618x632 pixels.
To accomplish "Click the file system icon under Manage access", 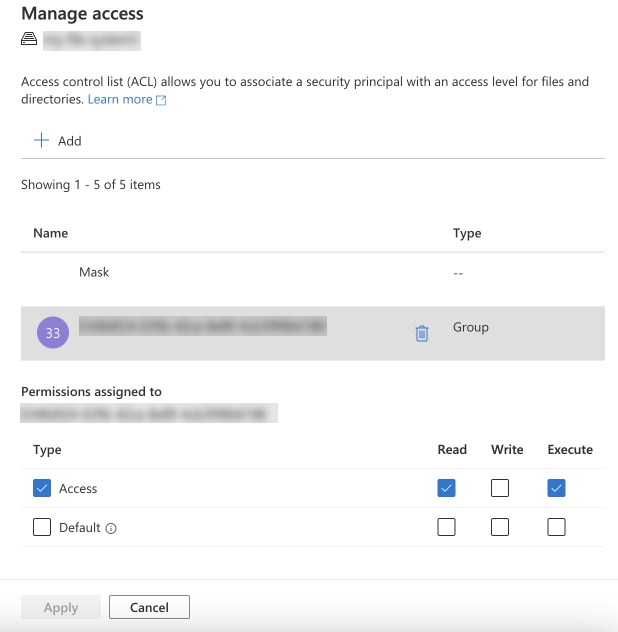I will click(29, 40).
